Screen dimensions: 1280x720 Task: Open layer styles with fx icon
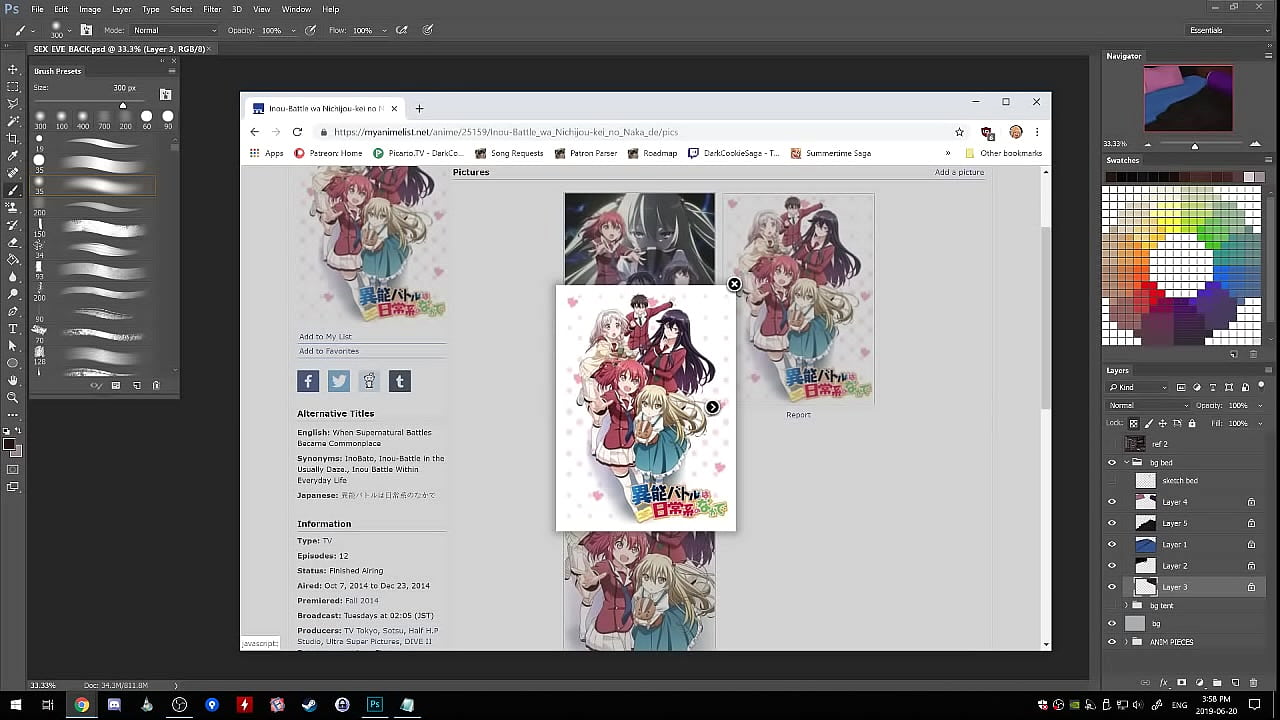click(1164, 683)
